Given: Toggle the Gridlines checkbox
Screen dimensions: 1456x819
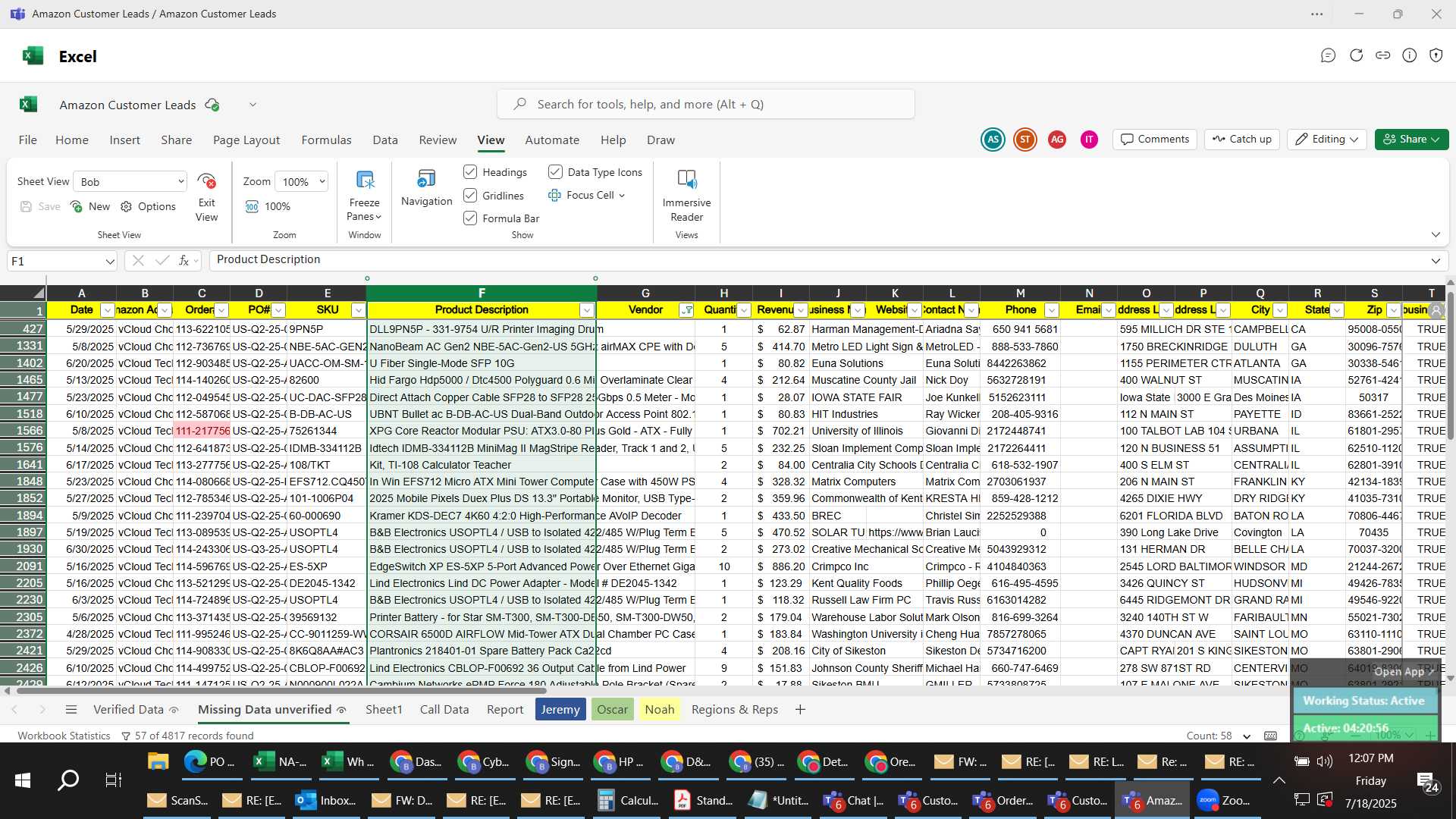Looking at the screenshot, I should (470, 196).
